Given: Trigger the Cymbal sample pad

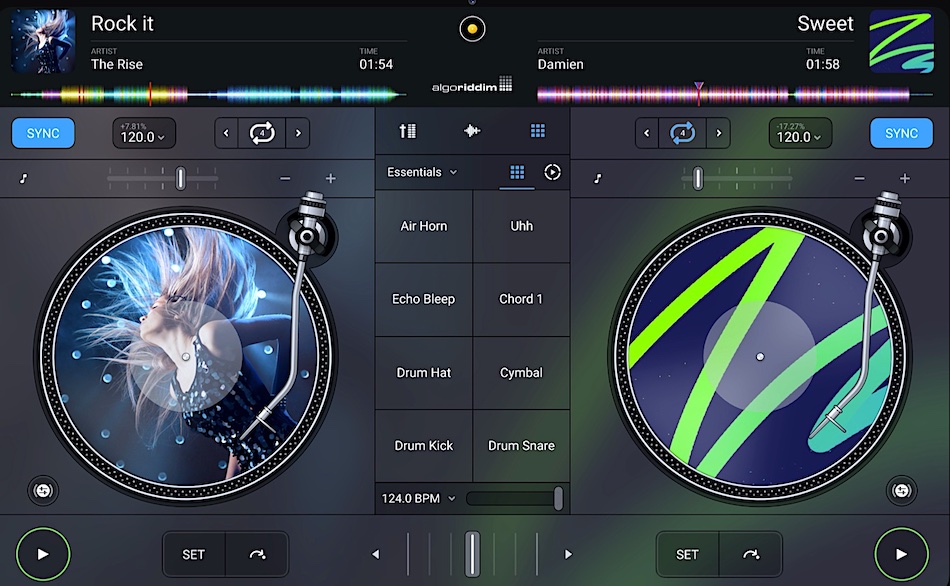Looking at the screenshot, I should click(521, 373).
